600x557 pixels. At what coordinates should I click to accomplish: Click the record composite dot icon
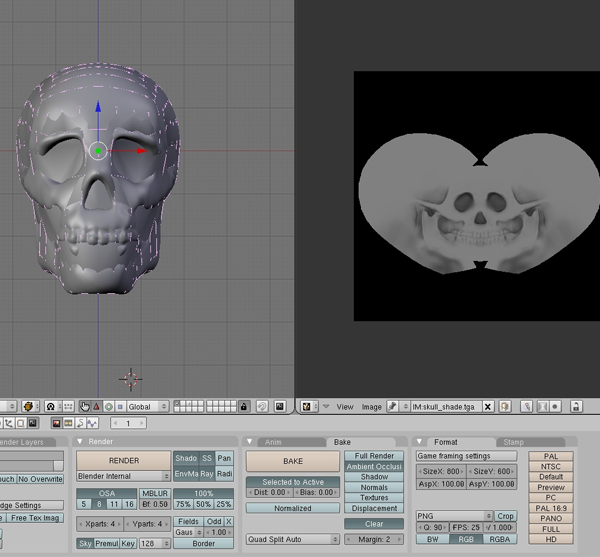point(555,406)
